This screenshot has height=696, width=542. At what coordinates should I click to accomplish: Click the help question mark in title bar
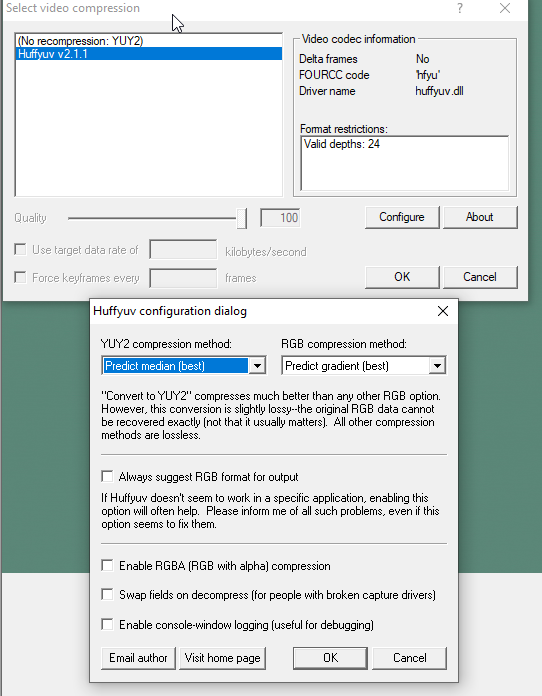click(460, 8)
